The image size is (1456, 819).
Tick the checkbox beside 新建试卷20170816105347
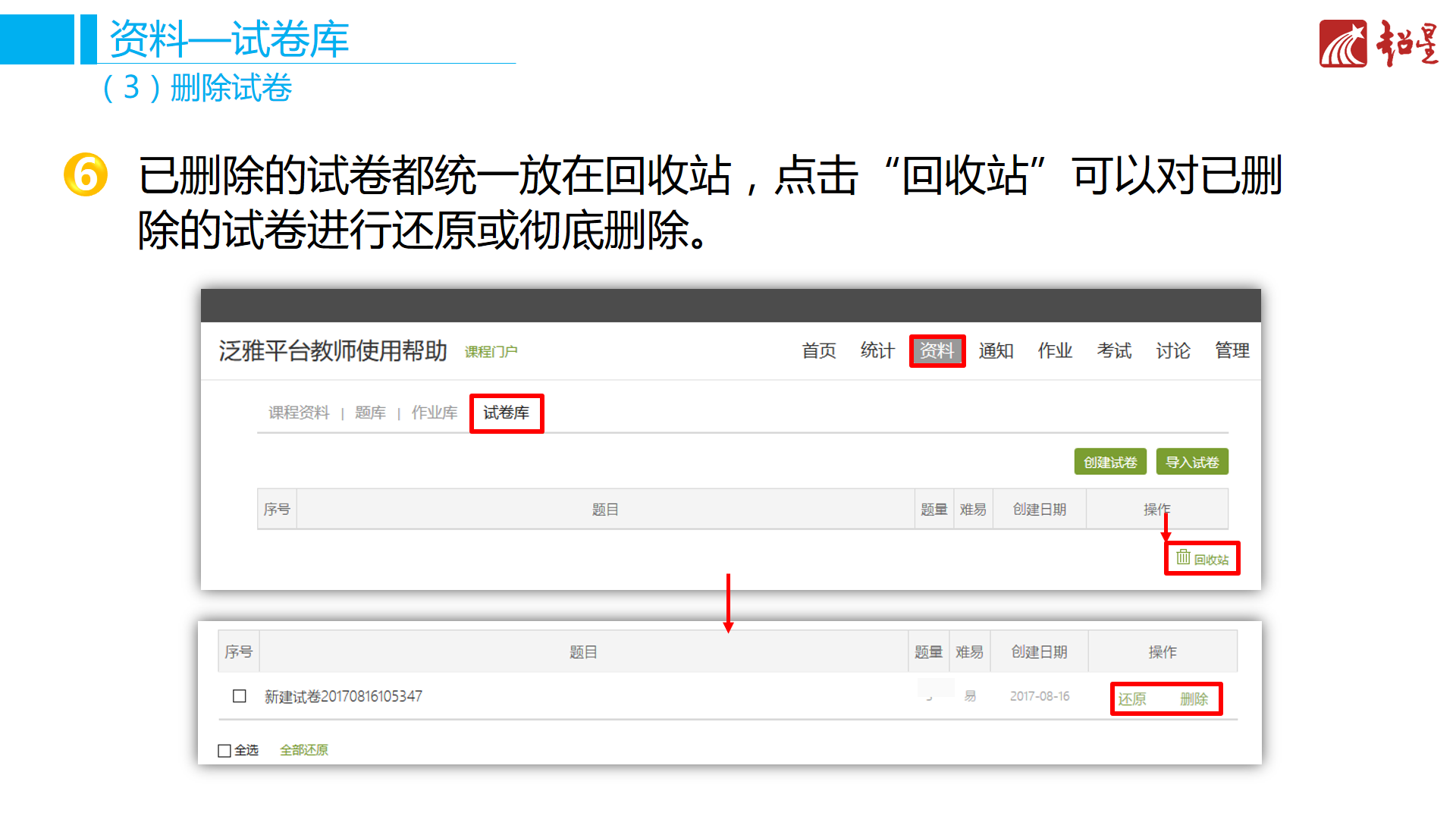(240, 696)
